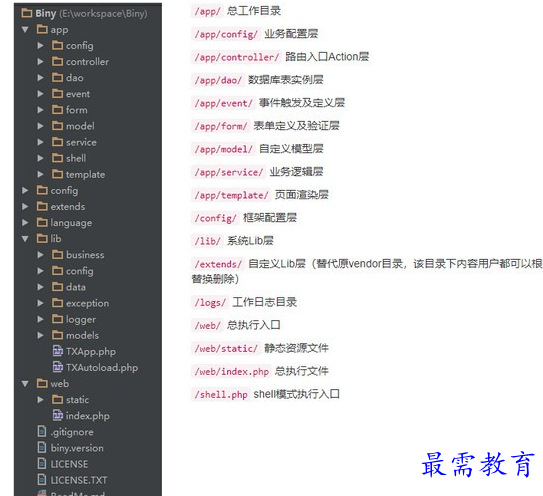Click the /shell.php path label
The height and width of the screenshot is (496, 543).
click(220, 395)
